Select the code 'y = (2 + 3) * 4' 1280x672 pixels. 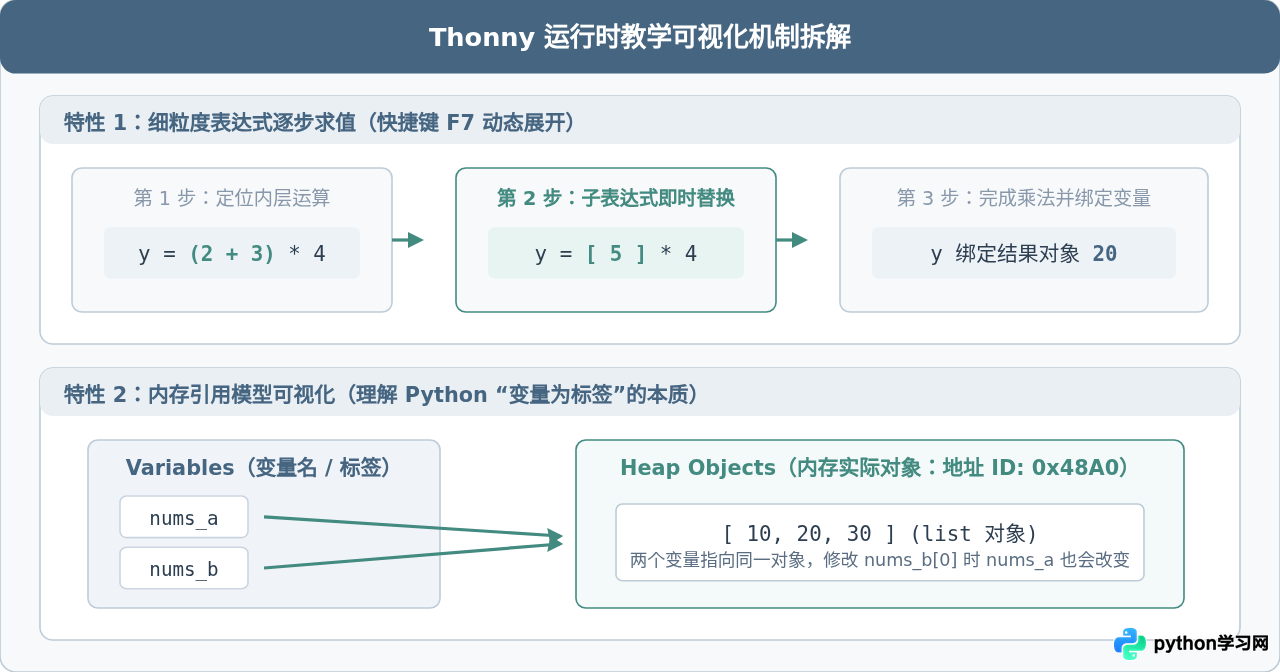[232, 254]
